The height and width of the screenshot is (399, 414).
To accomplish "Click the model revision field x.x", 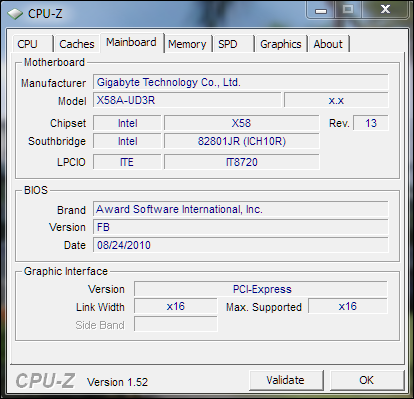I will (336, 100).
